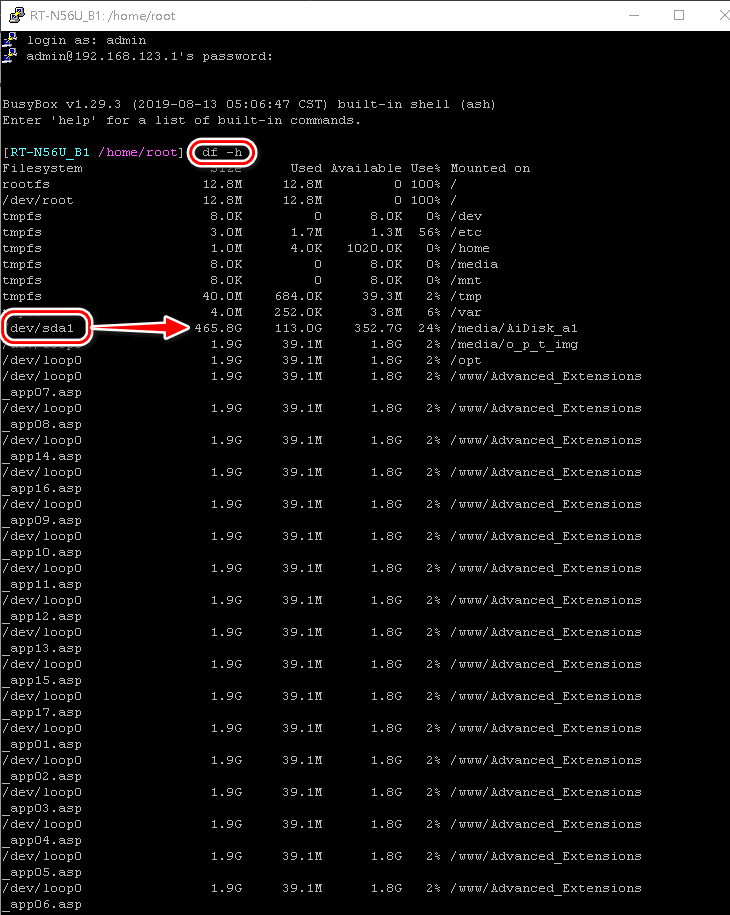Click the '/tmp' mount point
This screenshot has height=915, width=730.
(466, 296)
